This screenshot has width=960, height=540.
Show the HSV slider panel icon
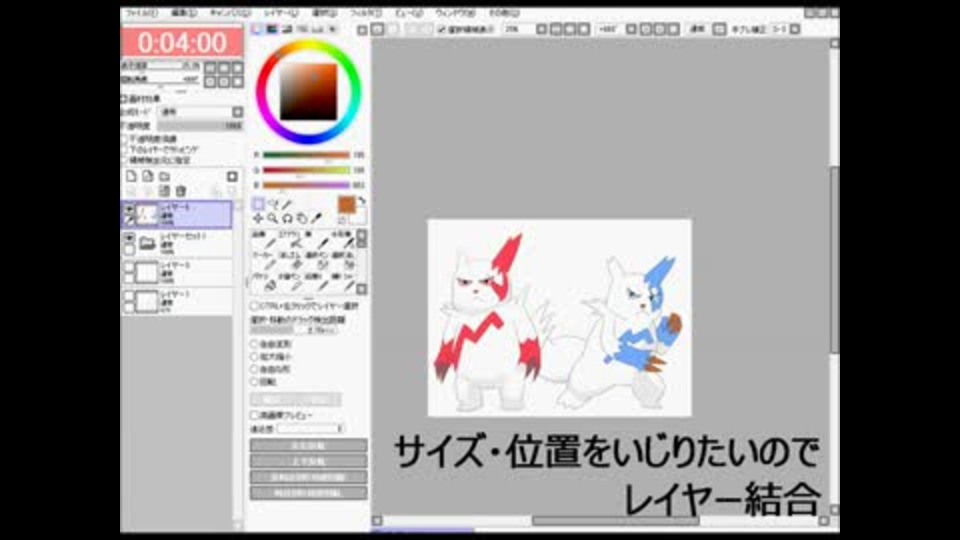287,29
